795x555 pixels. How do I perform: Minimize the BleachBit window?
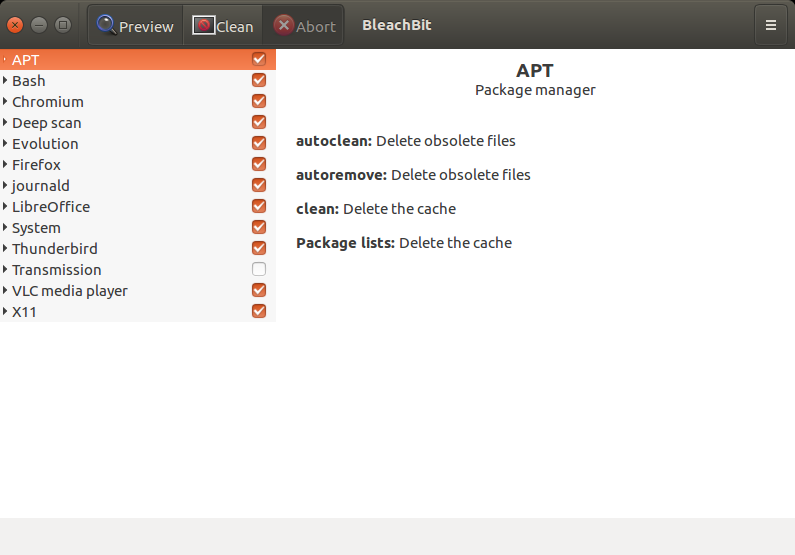pyautogui.click(x=39, y=25)
